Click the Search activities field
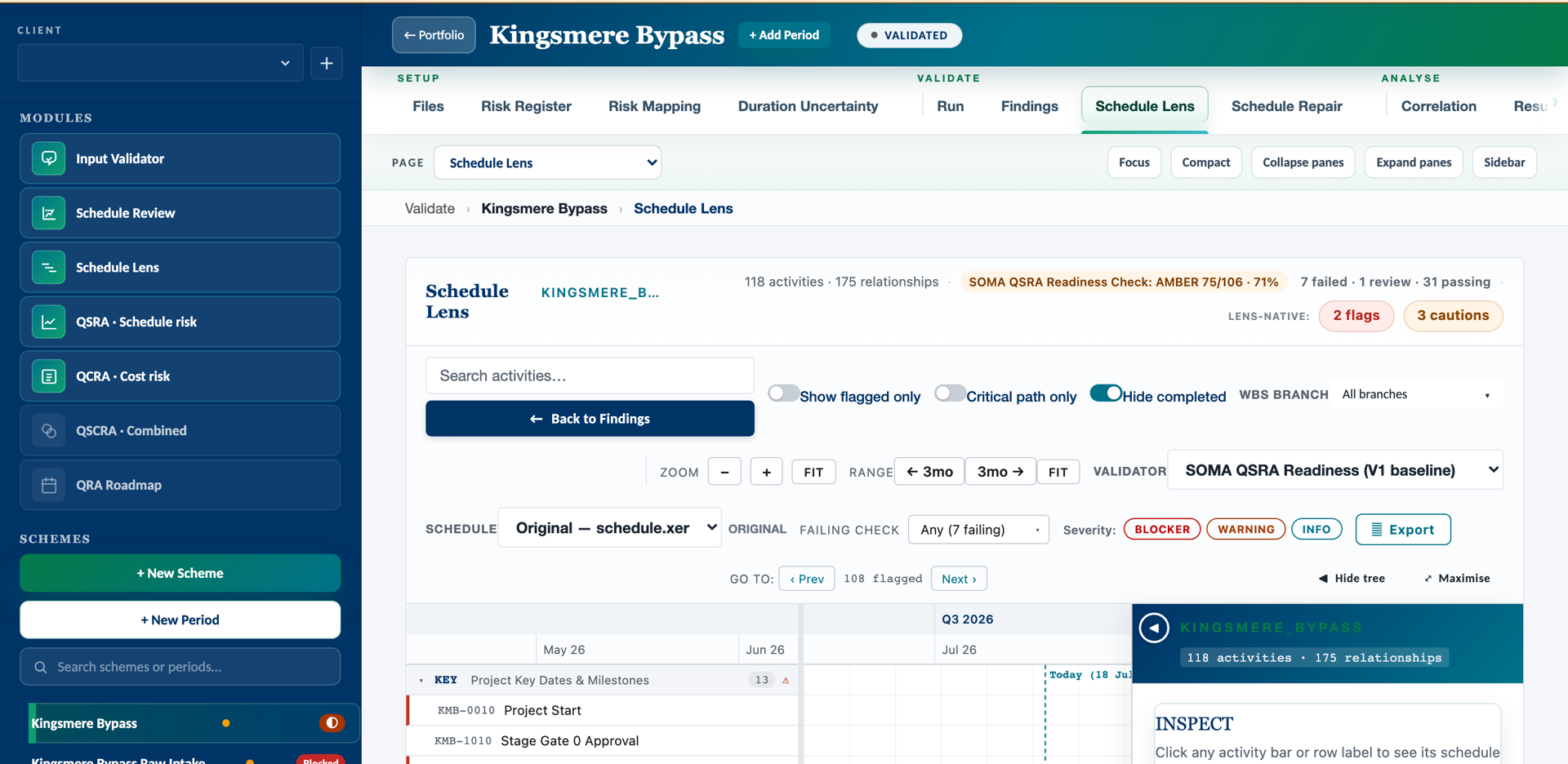The width and height of the screenshot is (1568, 764). (x=590, y=375)
